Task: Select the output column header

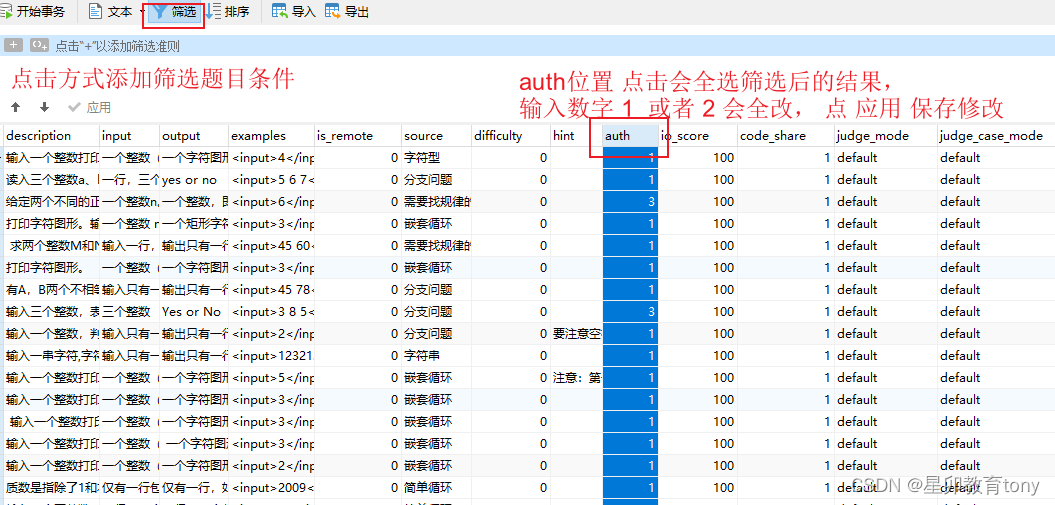Action: [x=194, y=136]
